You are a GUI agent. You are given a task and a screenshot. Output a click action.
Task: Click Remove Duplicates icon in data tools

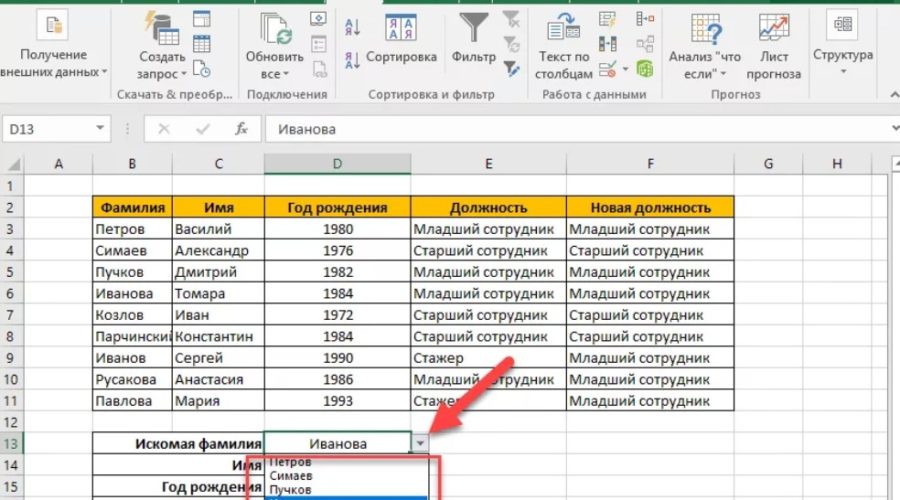coord(607,44)
